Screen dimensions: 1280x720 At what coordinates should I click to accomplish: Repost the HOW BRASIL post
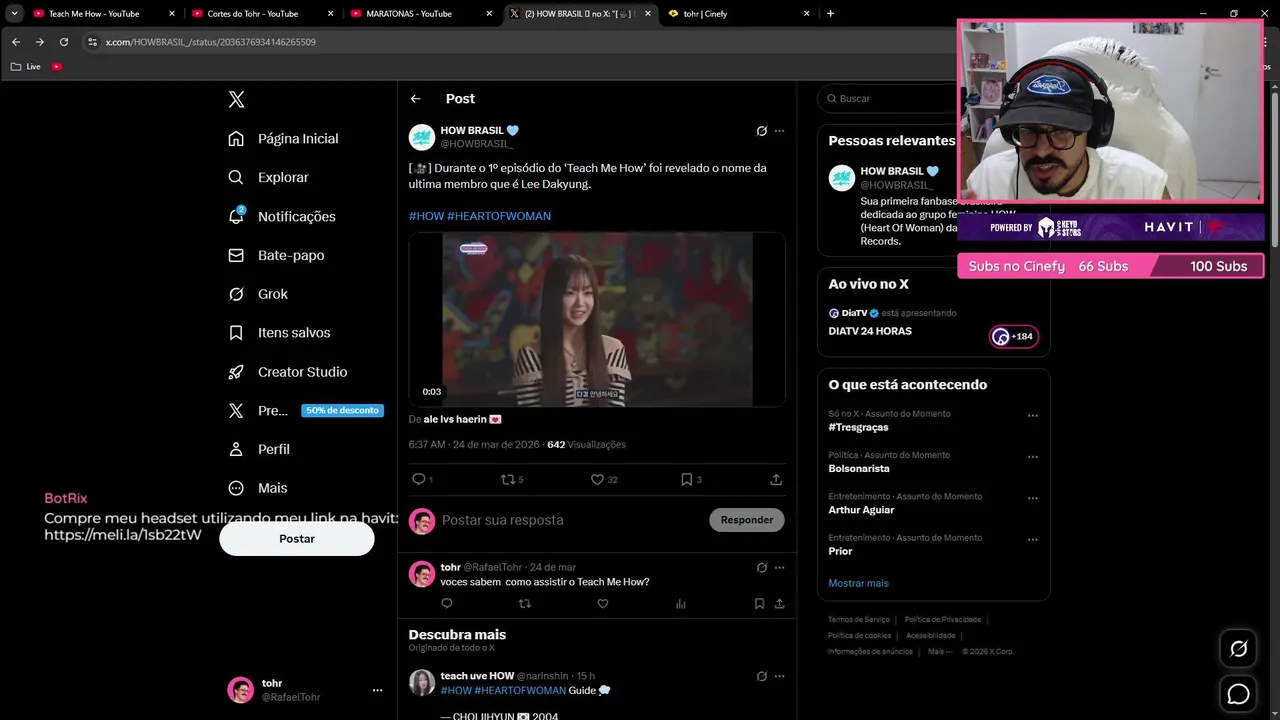(x=508, y=479)
